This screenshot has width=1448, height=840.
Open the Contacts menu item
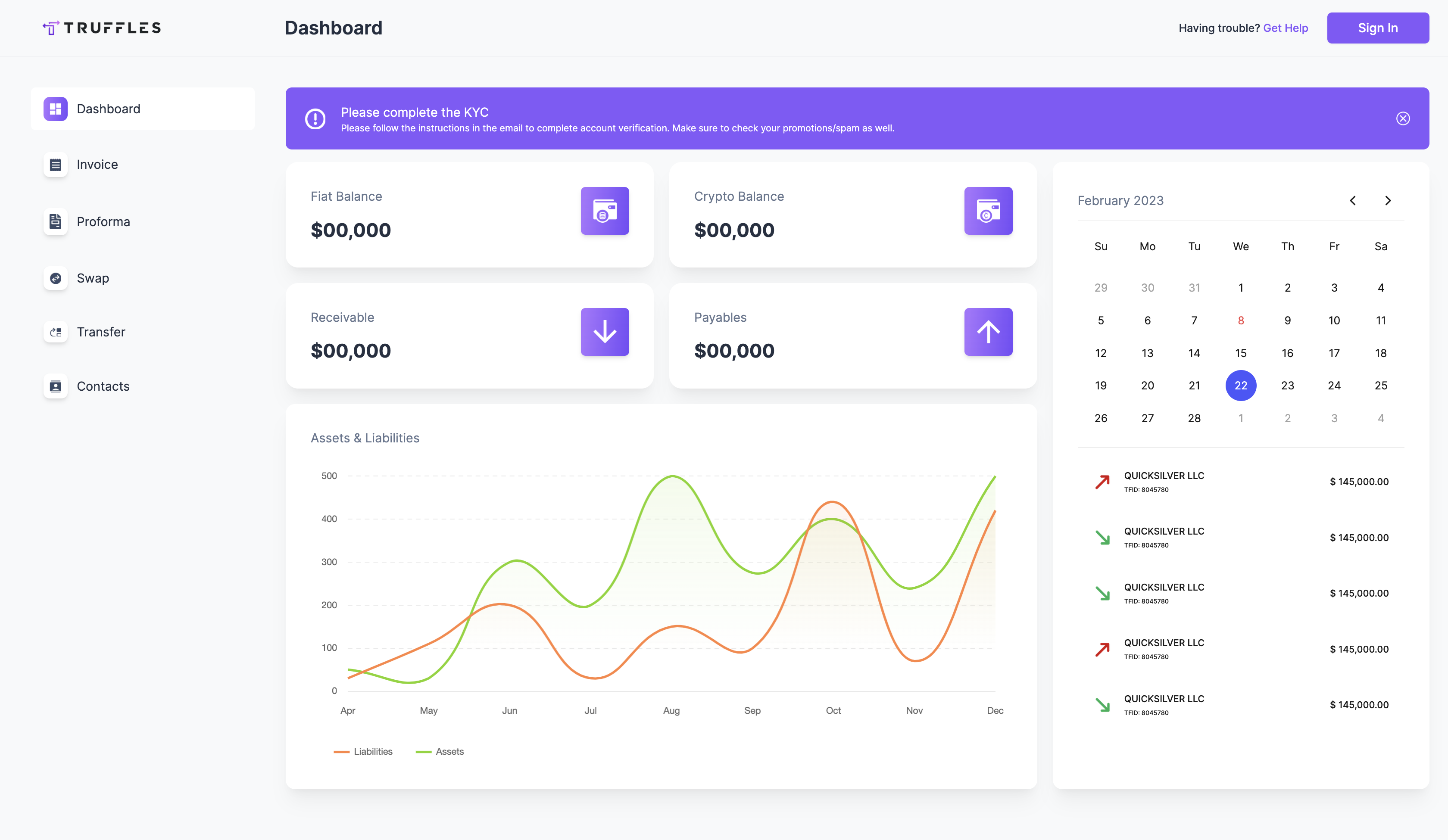(103, 387)
